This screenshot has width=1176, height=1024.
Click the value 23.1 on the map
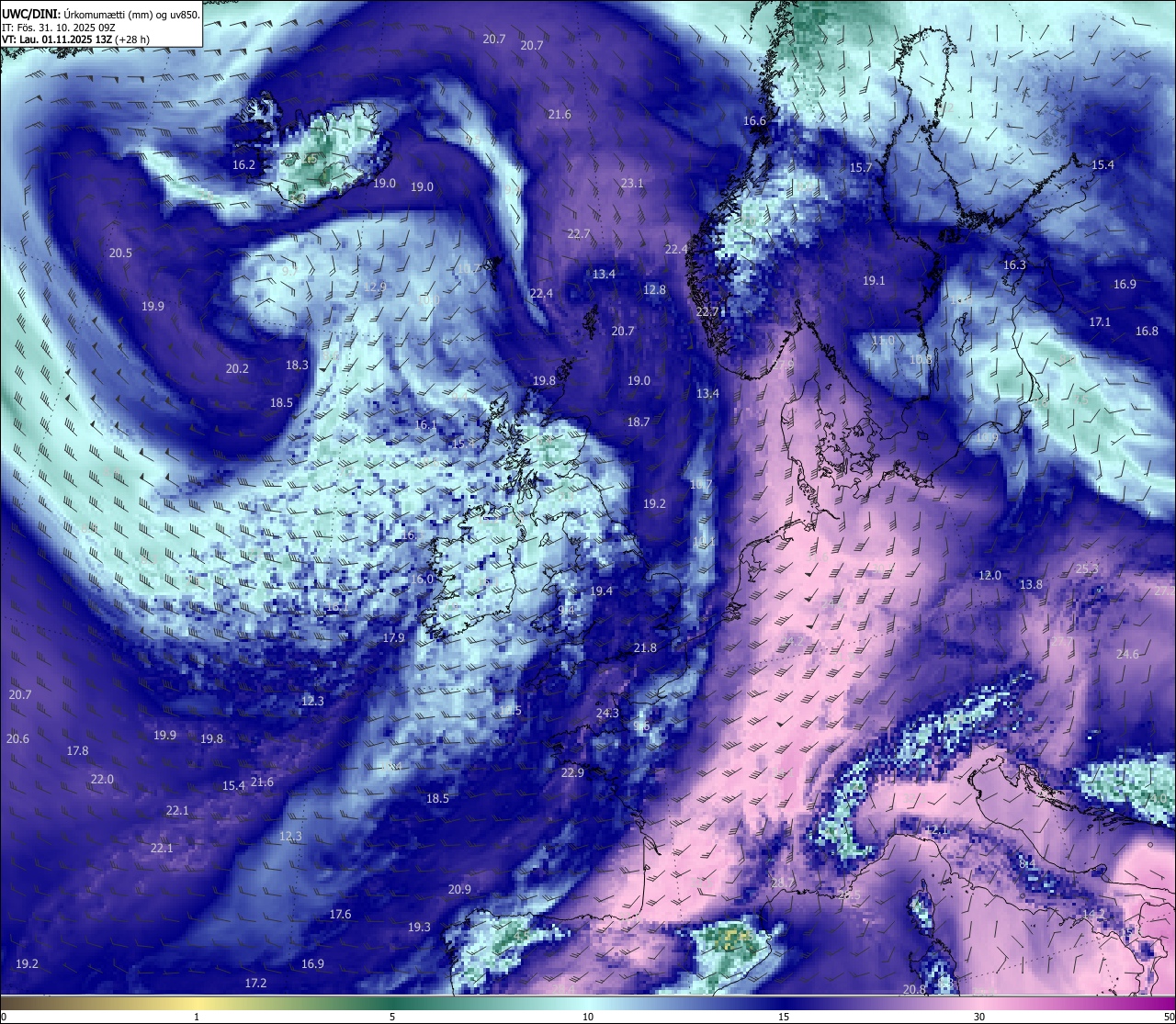pos(632,184)
